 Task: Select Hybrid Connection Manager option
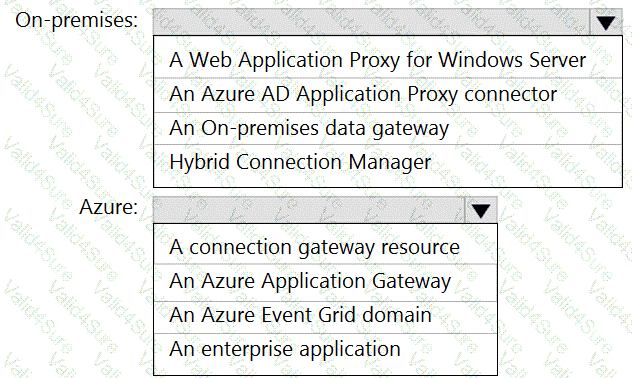[x=388, y=162]
